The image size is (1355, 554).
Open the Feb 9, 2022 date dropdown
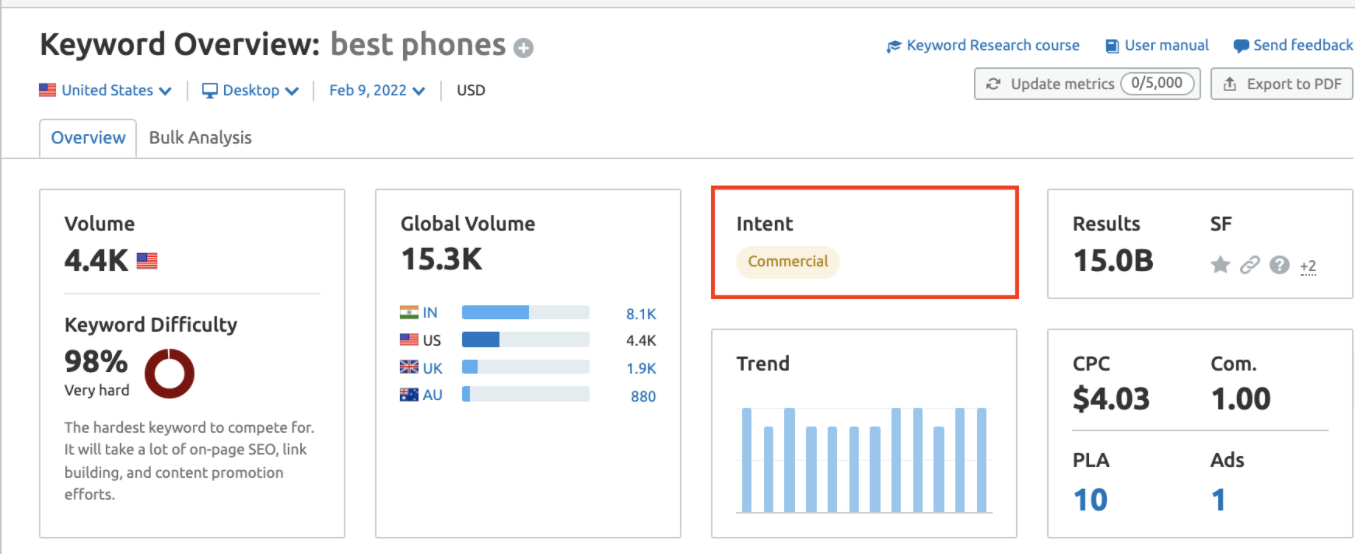pos(377,90)
